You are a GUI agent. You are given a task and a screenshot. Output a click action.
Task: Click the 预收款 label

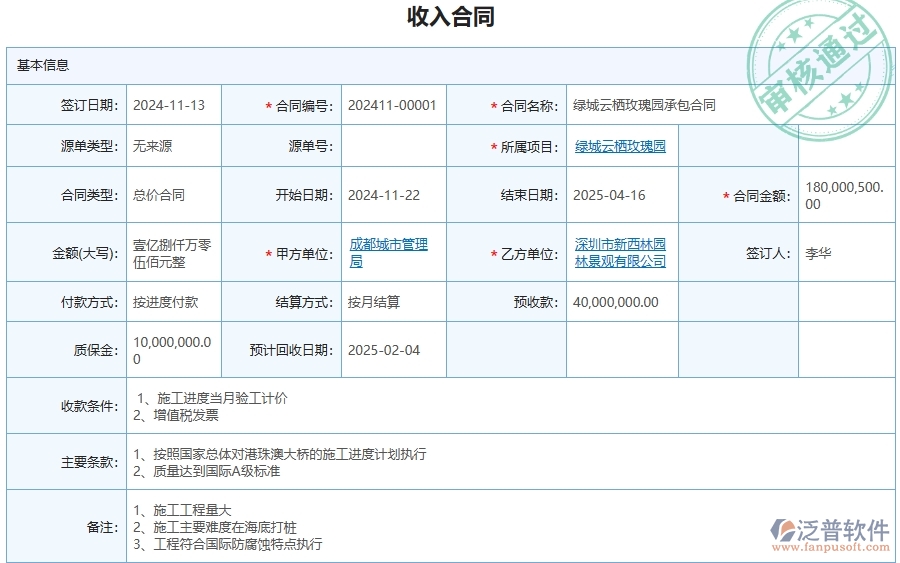tap(536, 302)
